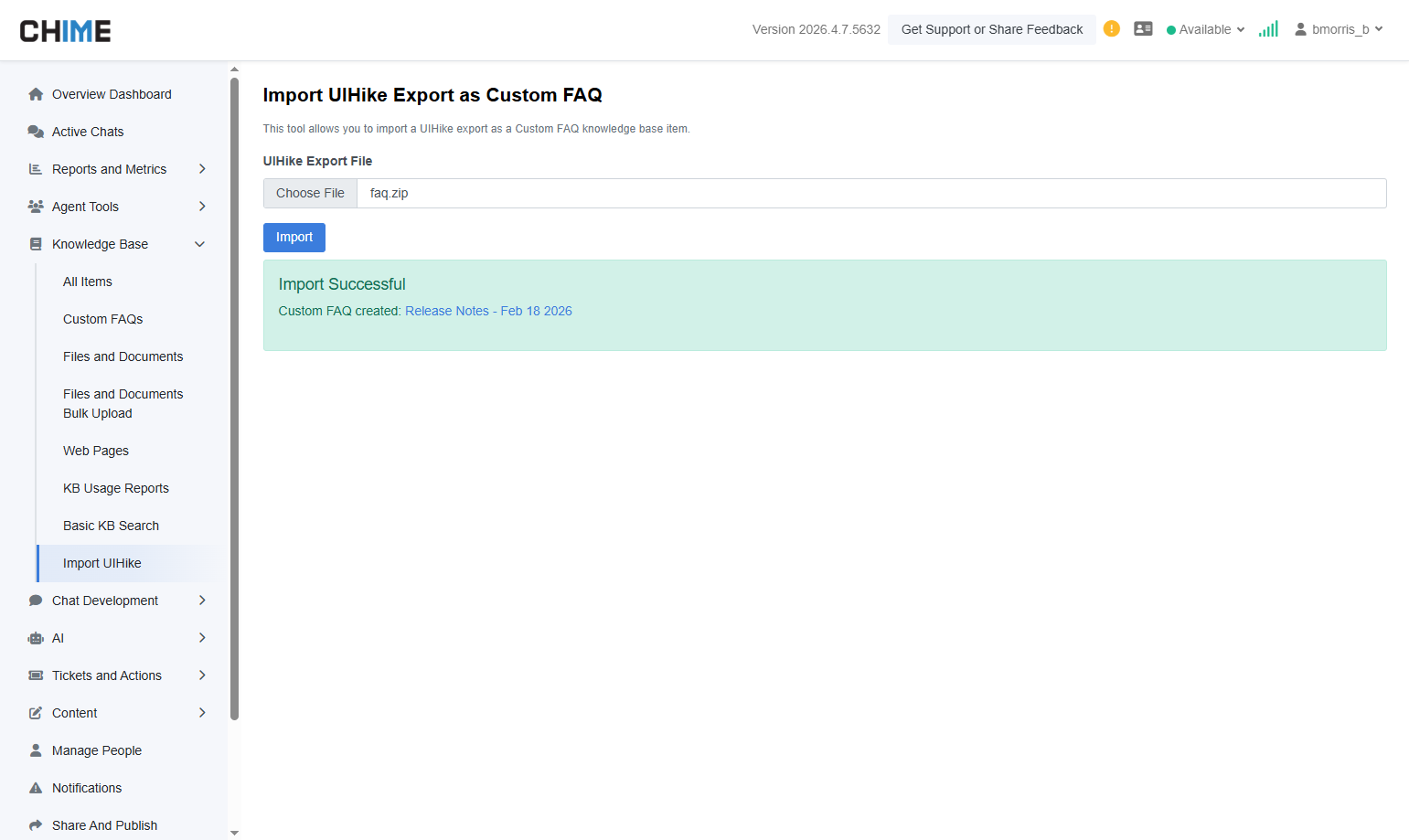
Task: Open the bmorris_b account menu
Action: pyautogui.click(x=1340, y=28)
